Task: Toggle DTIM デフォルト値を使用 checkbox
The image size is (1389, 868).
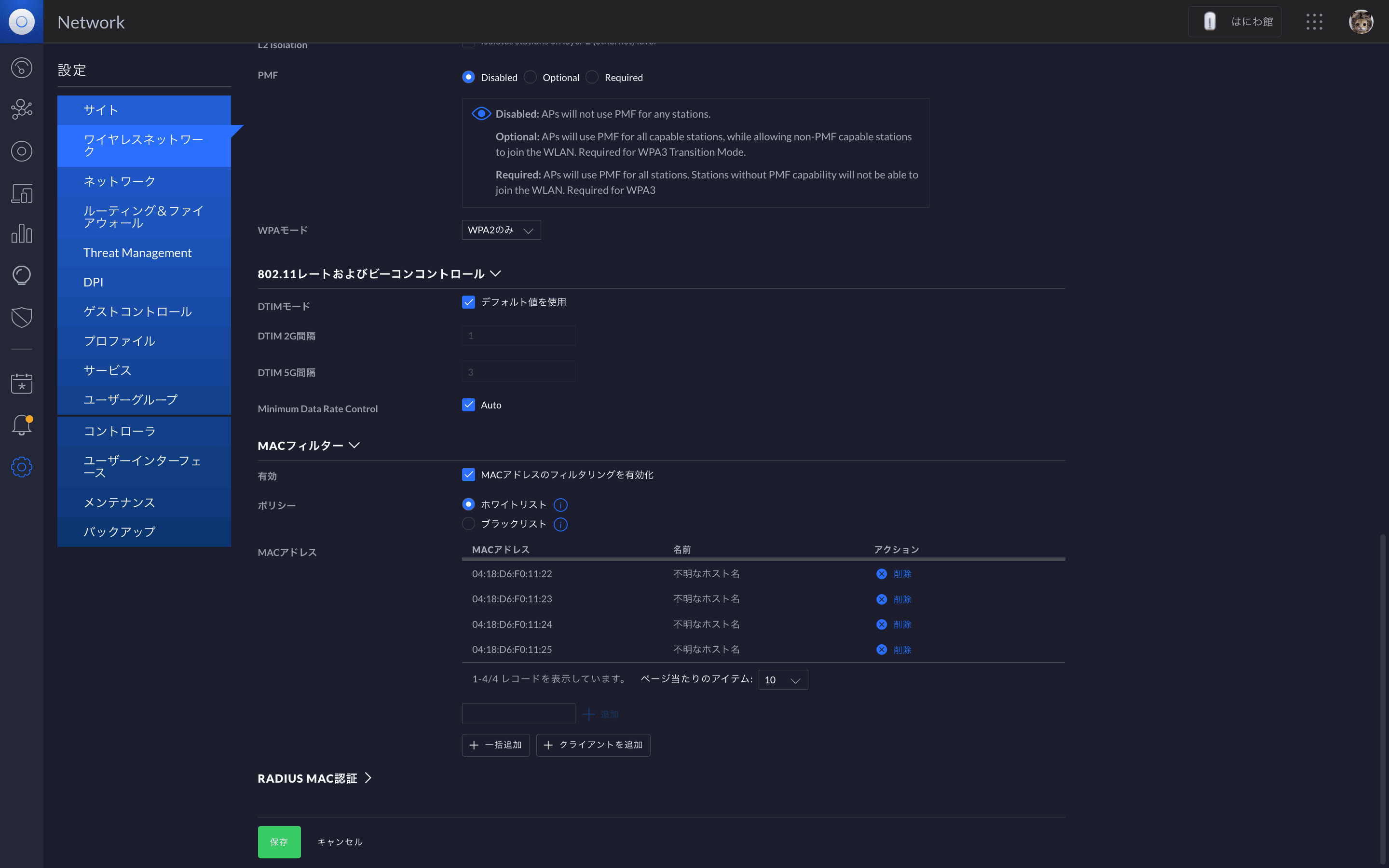Action: [x=468, y=302]
